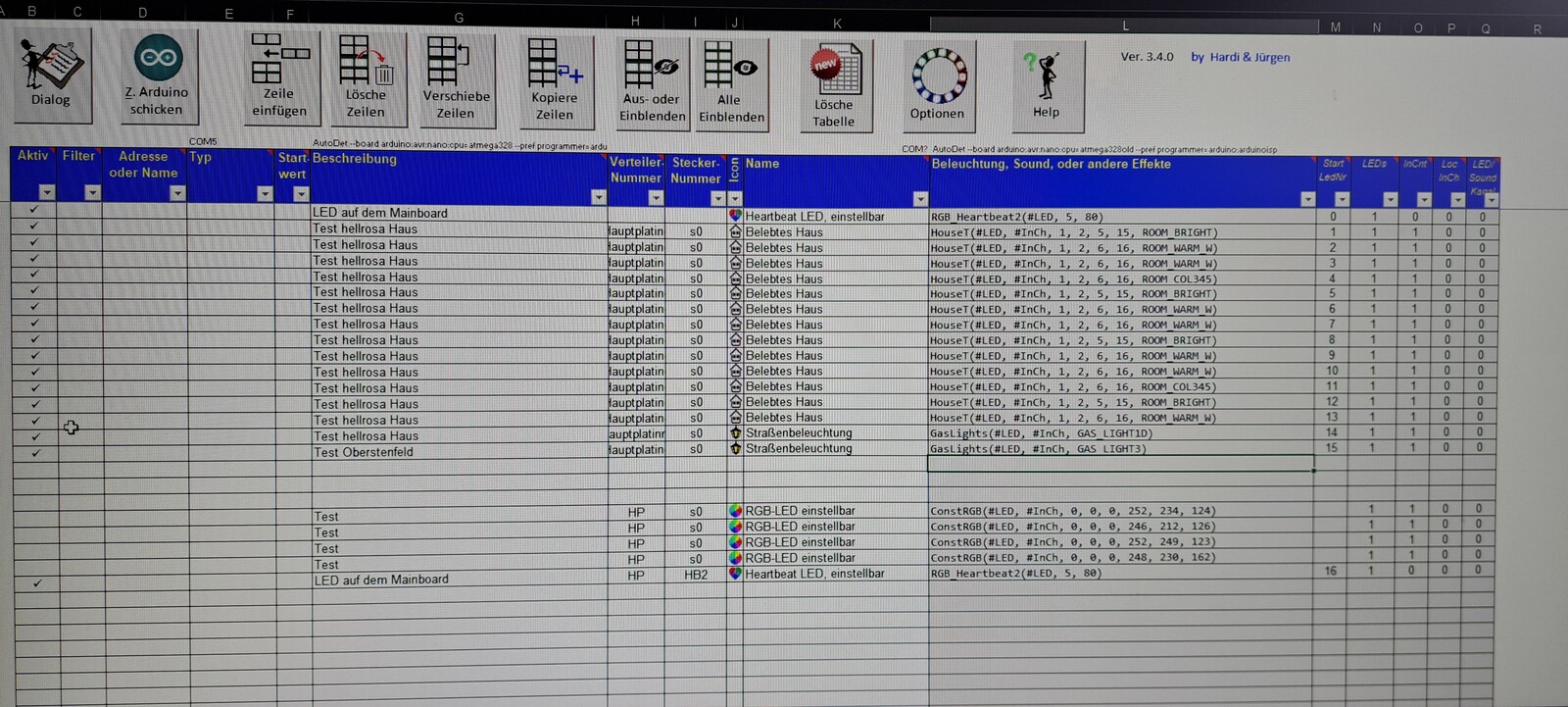Select column header G
Viewport: 1568px width, 707px height.
459,18
